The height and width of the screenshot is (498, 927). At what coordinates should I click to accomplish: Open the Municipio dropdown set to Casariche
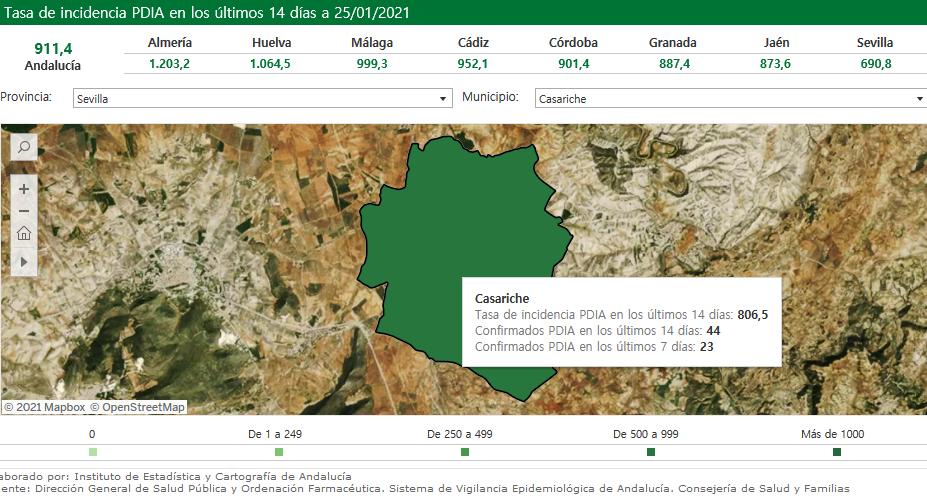click(x=730, y=99)
